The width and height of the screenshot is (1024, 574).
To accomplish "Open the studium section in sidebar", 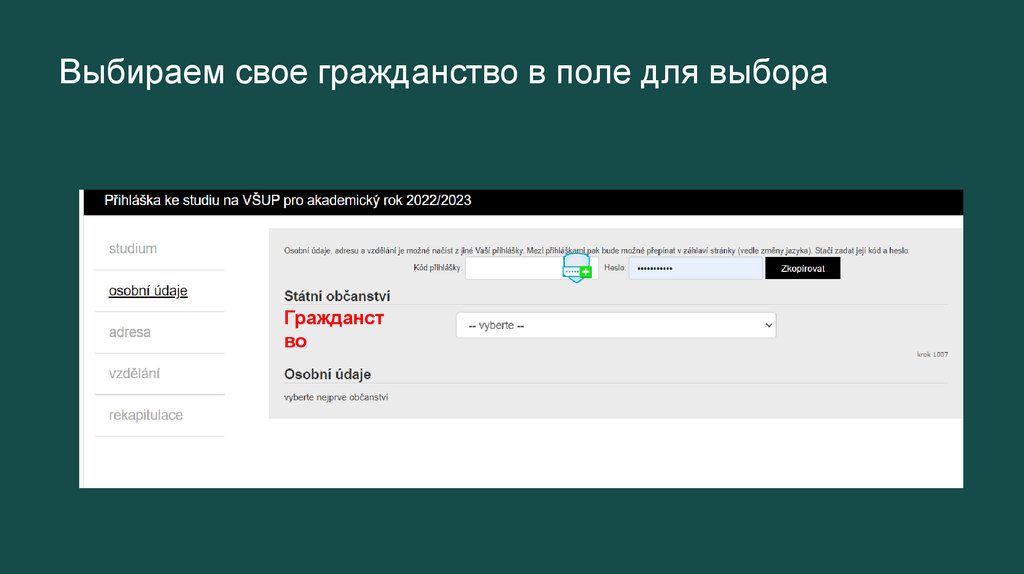I will tap(133, 249).
